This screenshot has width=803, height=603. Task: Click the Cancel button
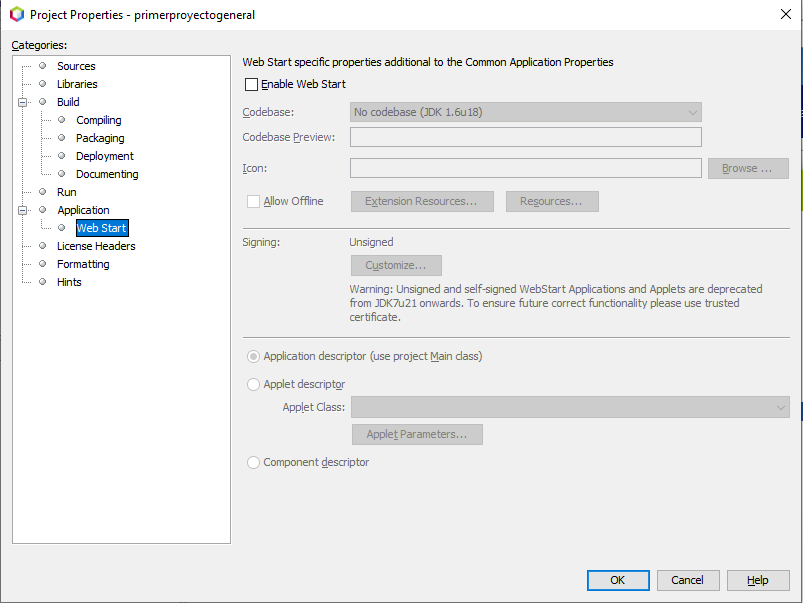[x=687, y=580]
